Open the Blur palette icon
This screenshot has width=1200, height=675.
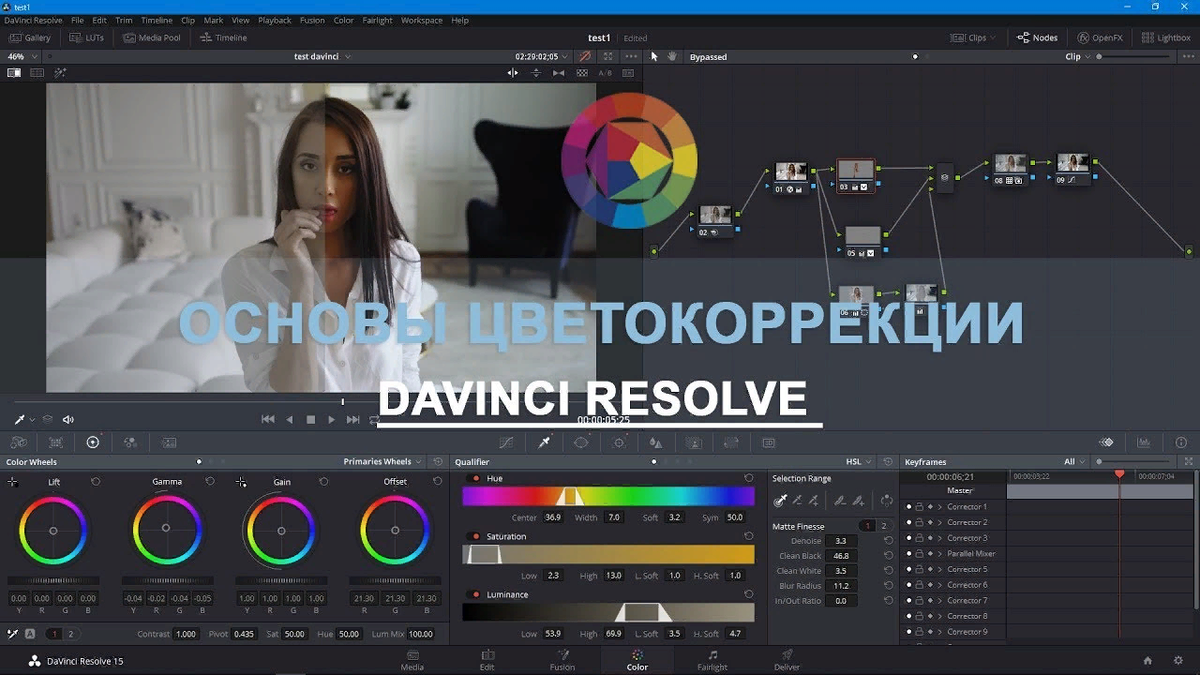(656, 442)
